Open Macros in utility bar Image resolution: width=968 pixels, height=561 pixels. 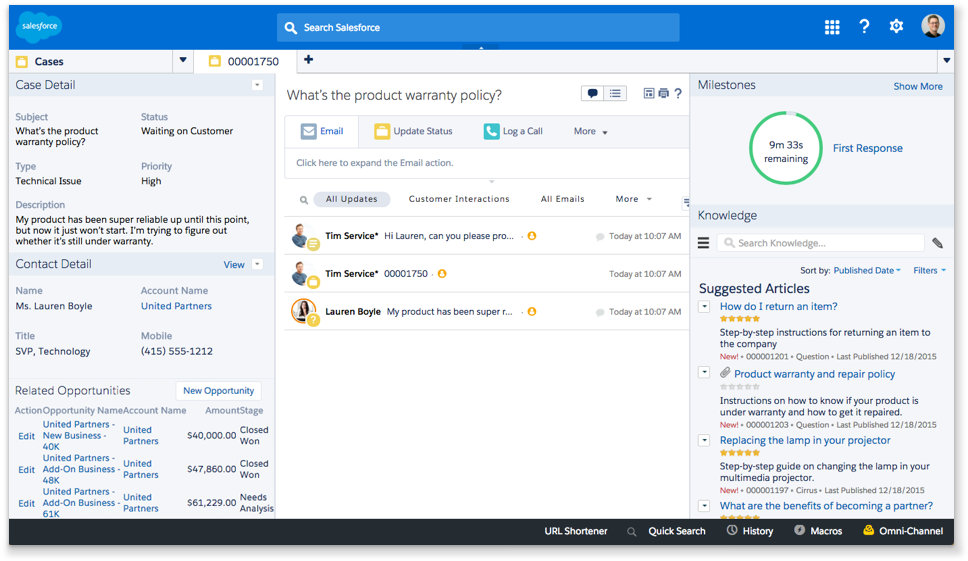818,531
